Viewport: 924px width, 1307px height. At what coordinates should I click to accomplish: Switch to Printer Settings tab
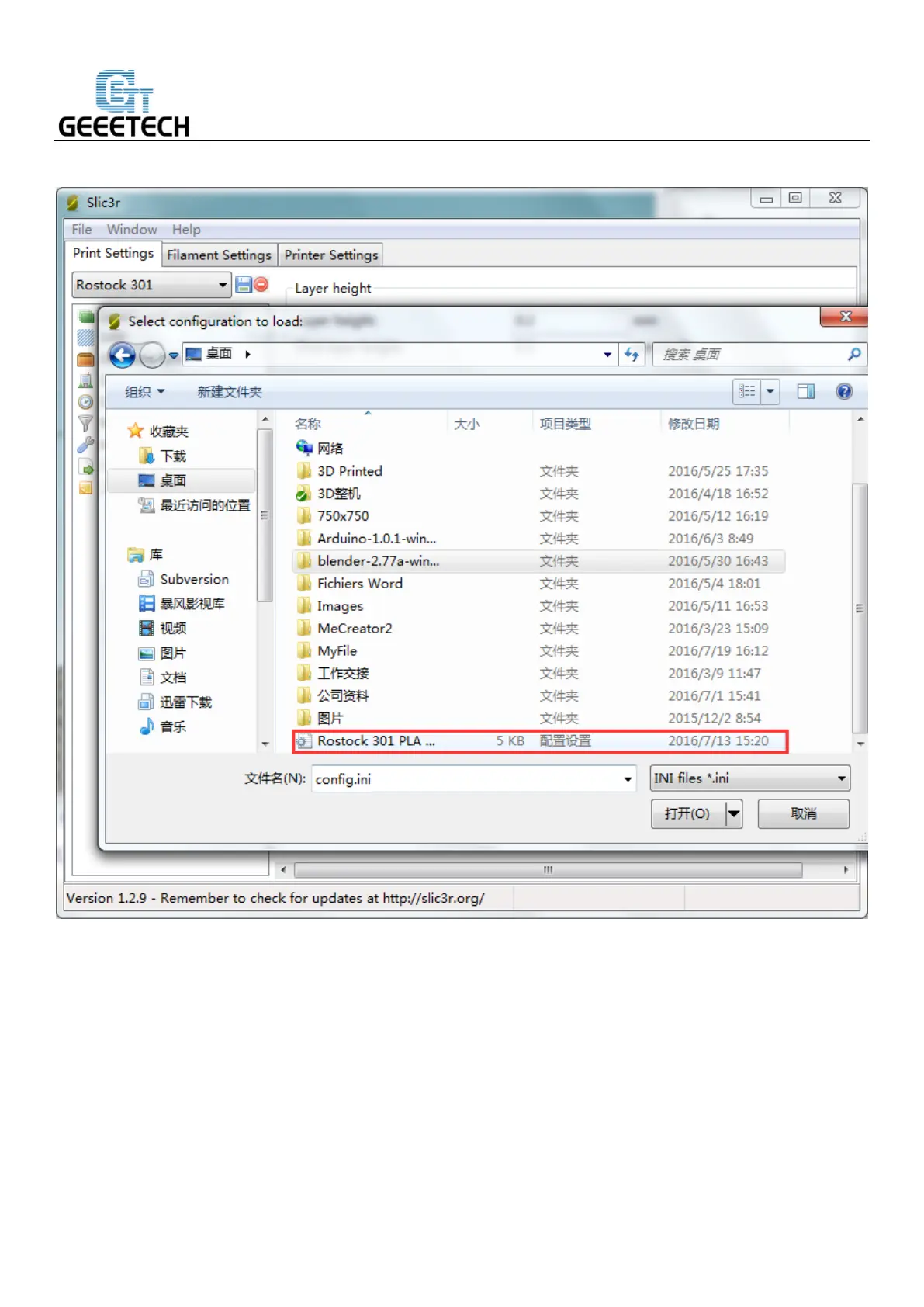(x=331, y=255)
